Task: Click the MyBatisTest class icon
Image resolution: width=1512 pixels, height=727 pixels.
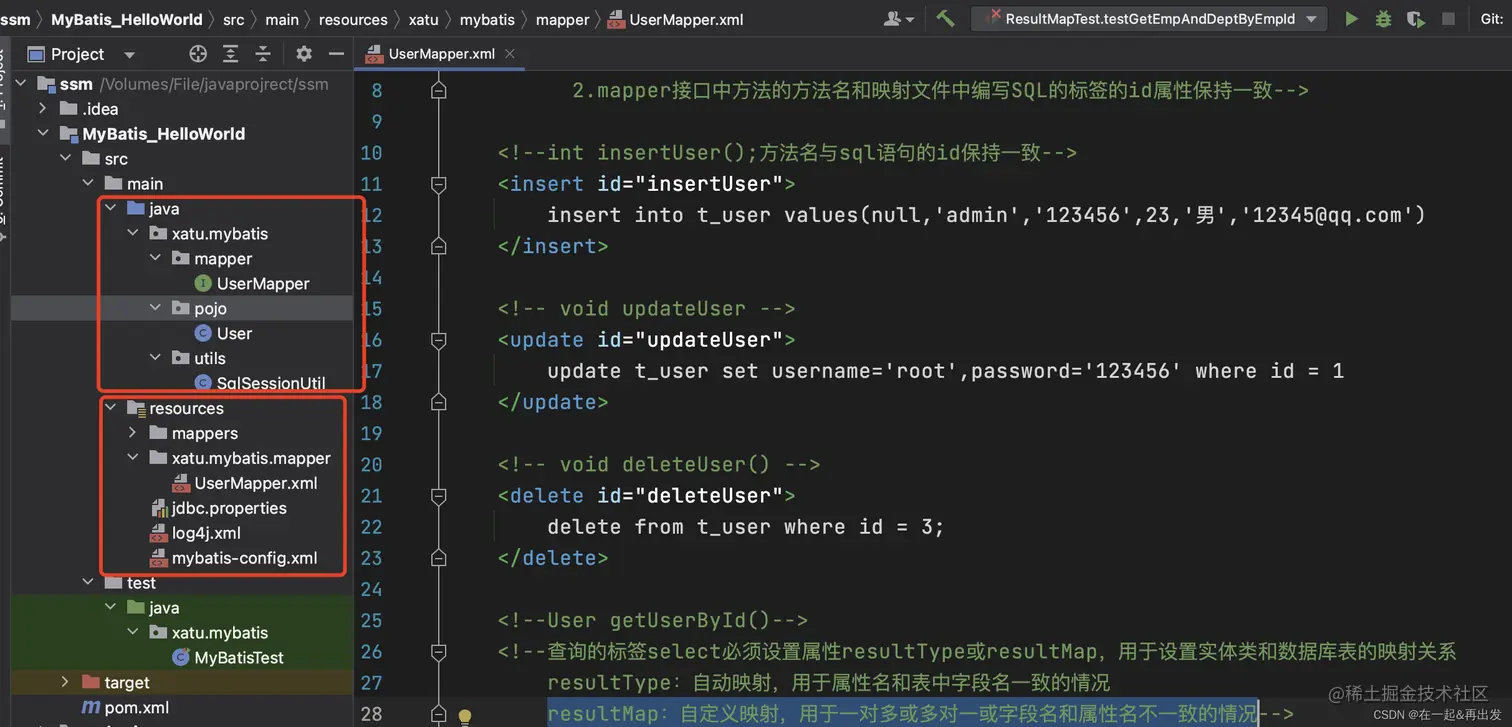Action: coord(181,658)
